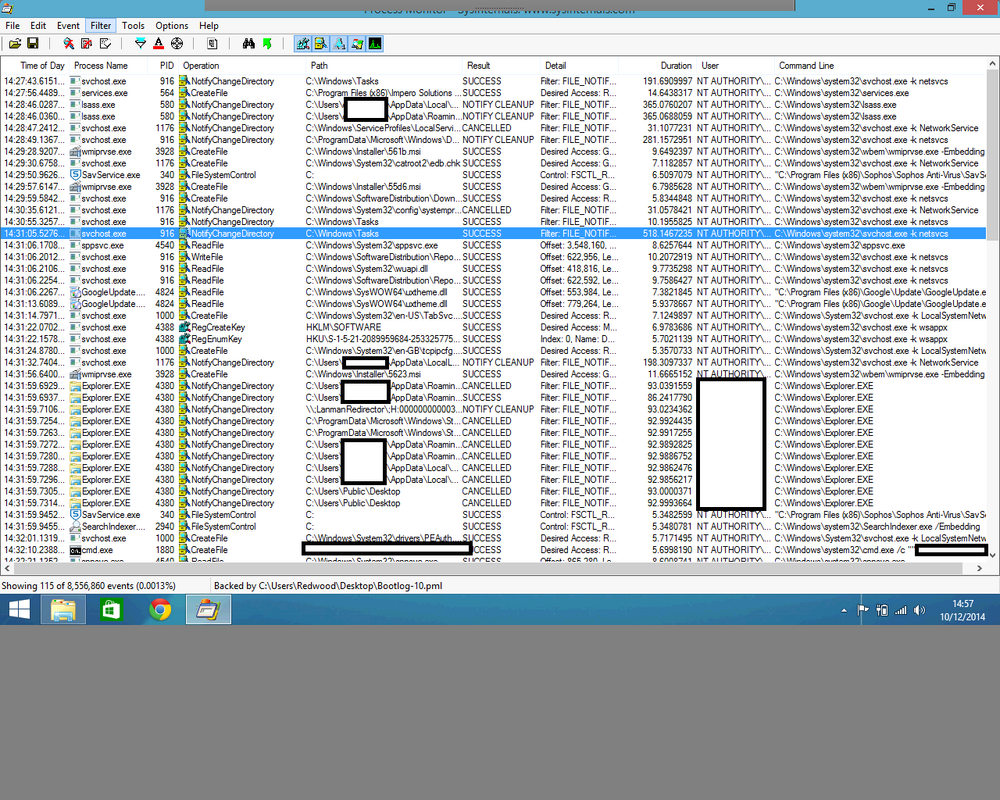Select the sppsvc.exe ReadFile row

(x=494, y=245)
